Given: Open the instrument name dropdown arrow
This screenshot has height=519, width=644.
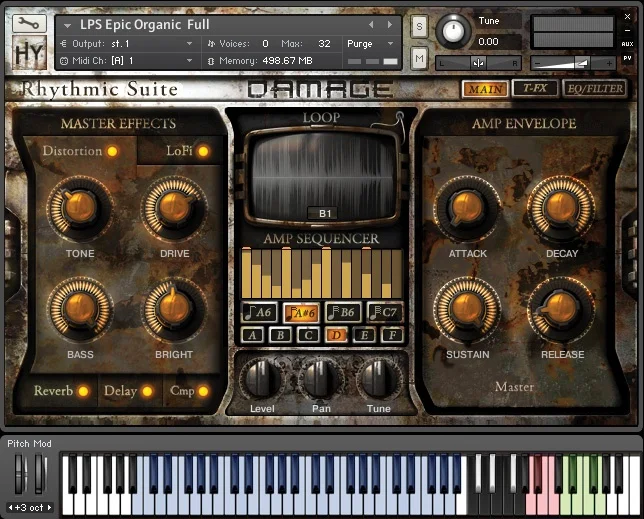Looking at the screenshot, I should coord(67,25).
